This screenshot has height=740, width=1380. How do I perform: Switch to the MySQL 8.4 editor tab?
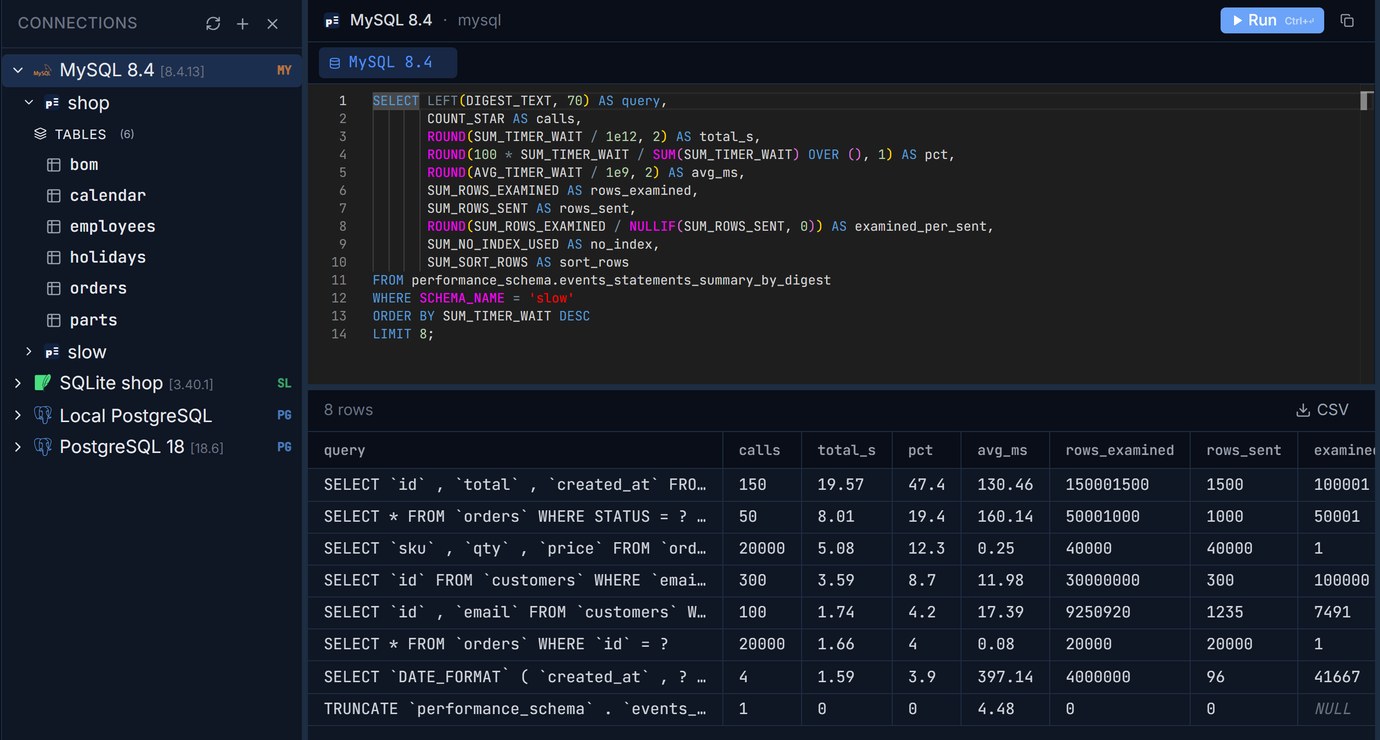(388, 62)
